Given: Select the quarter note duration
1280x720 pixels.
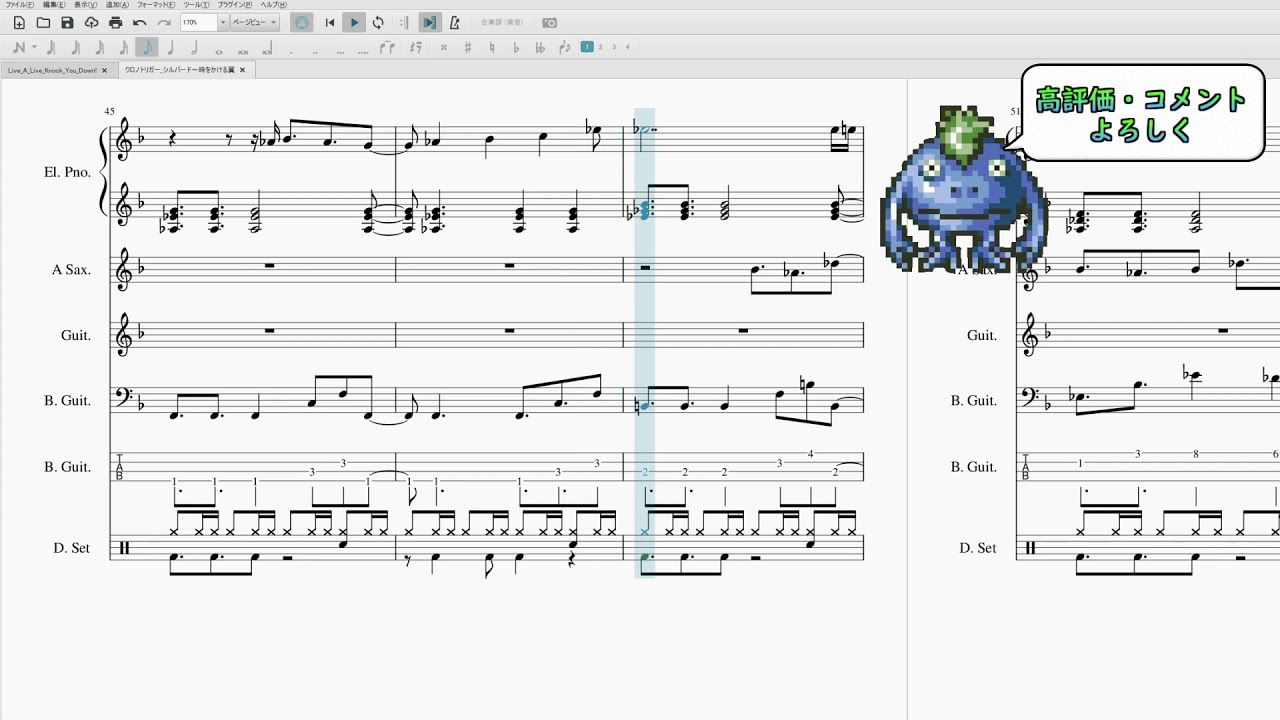Looking at the screenshot, I should [x=171, y=47].
